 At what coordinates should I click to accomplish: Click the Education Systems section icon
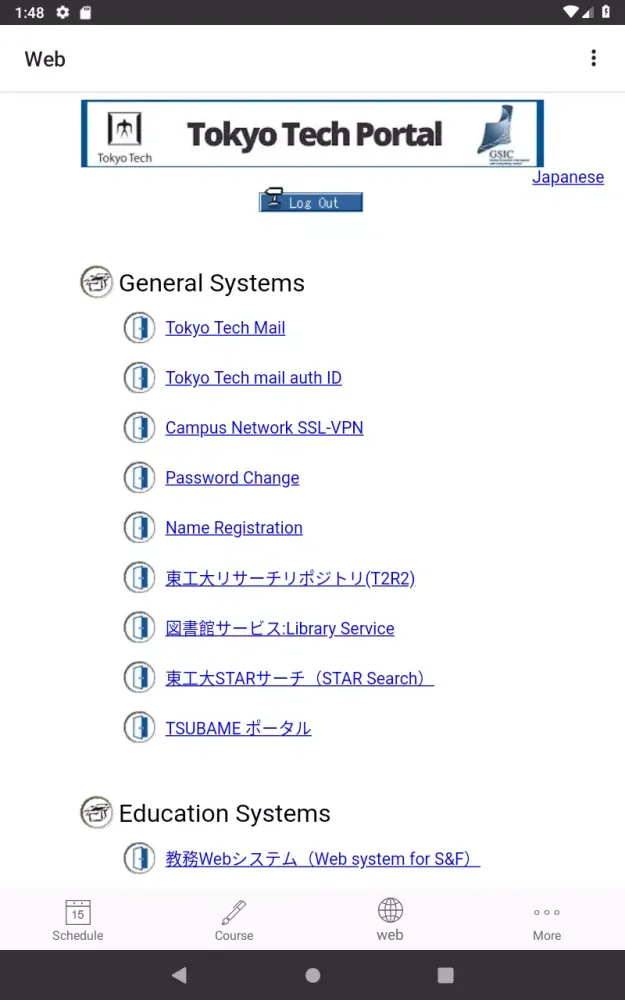click(96, 813)
